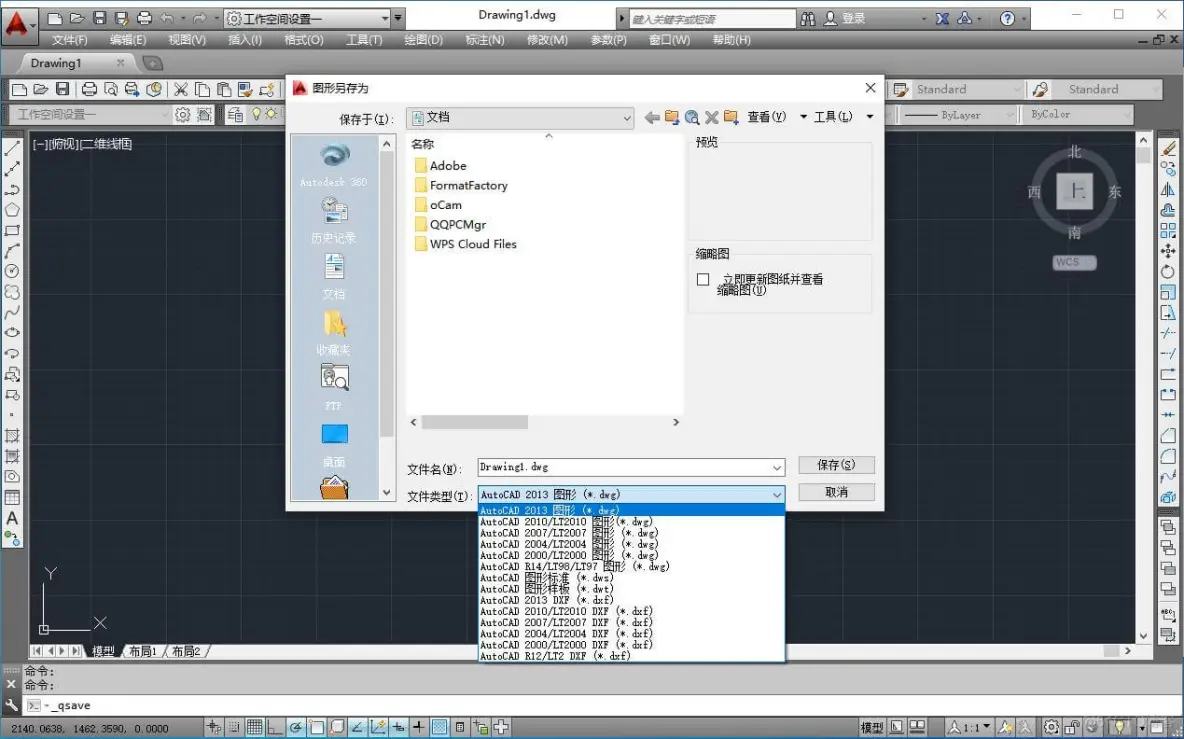Open the 保存于 location dropdown
This screenshot has height=739, width=1184.
point(520,117)
